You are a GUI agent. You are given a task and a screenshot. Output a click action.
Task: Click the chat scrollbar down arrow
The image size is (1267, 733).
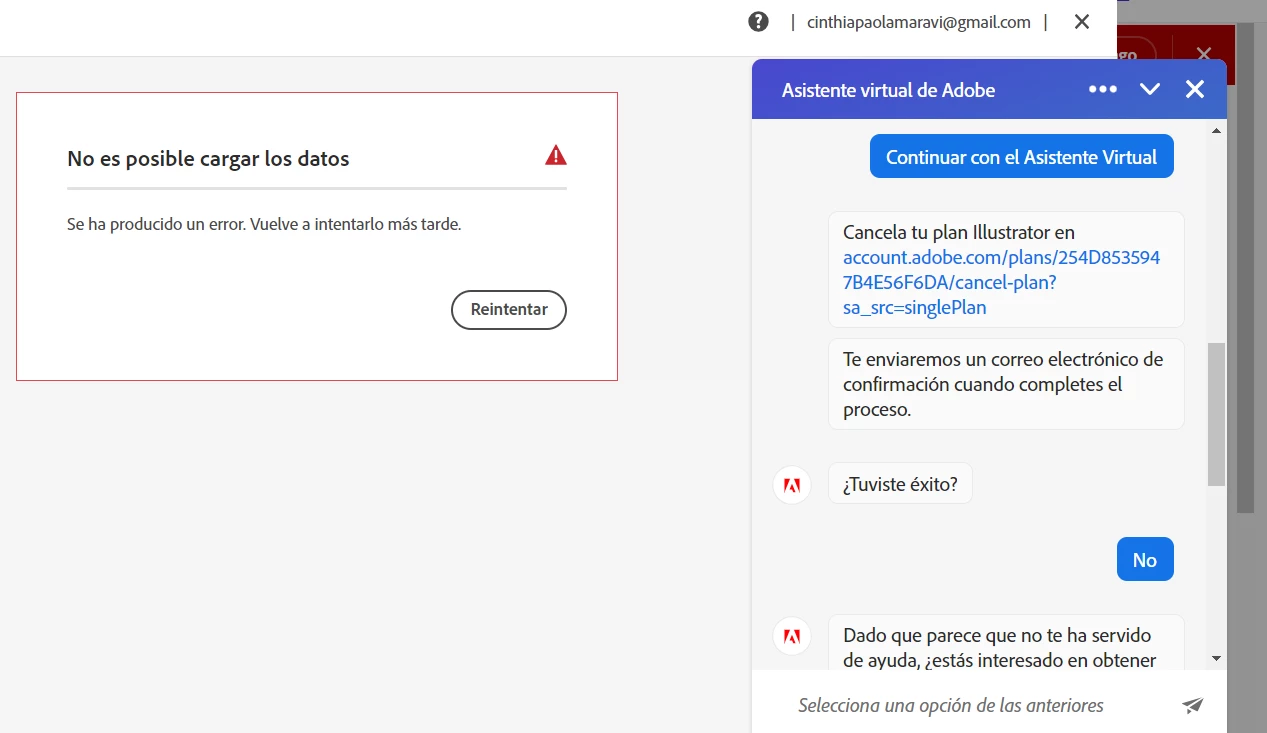point(1217,658)
